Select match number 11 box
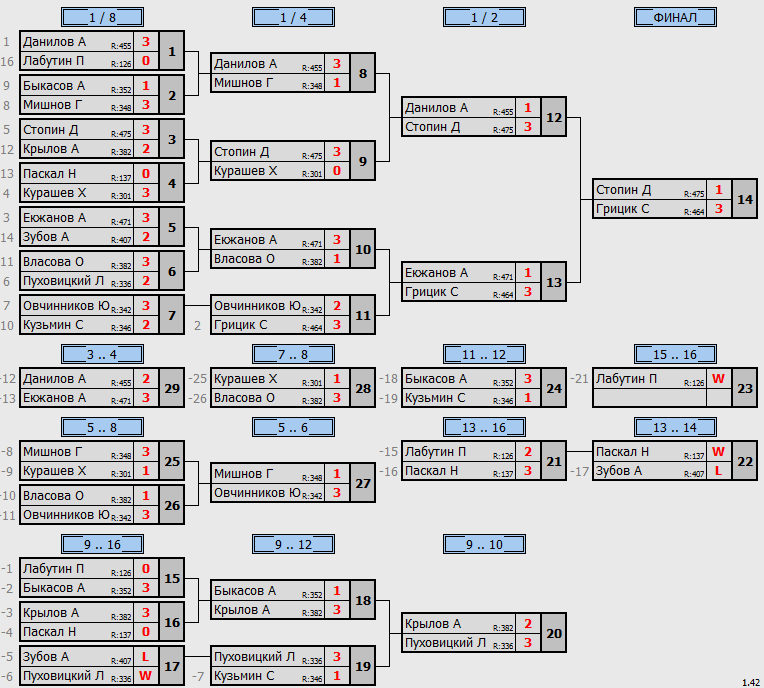764x688 pixels. click(x=363, y=315)
